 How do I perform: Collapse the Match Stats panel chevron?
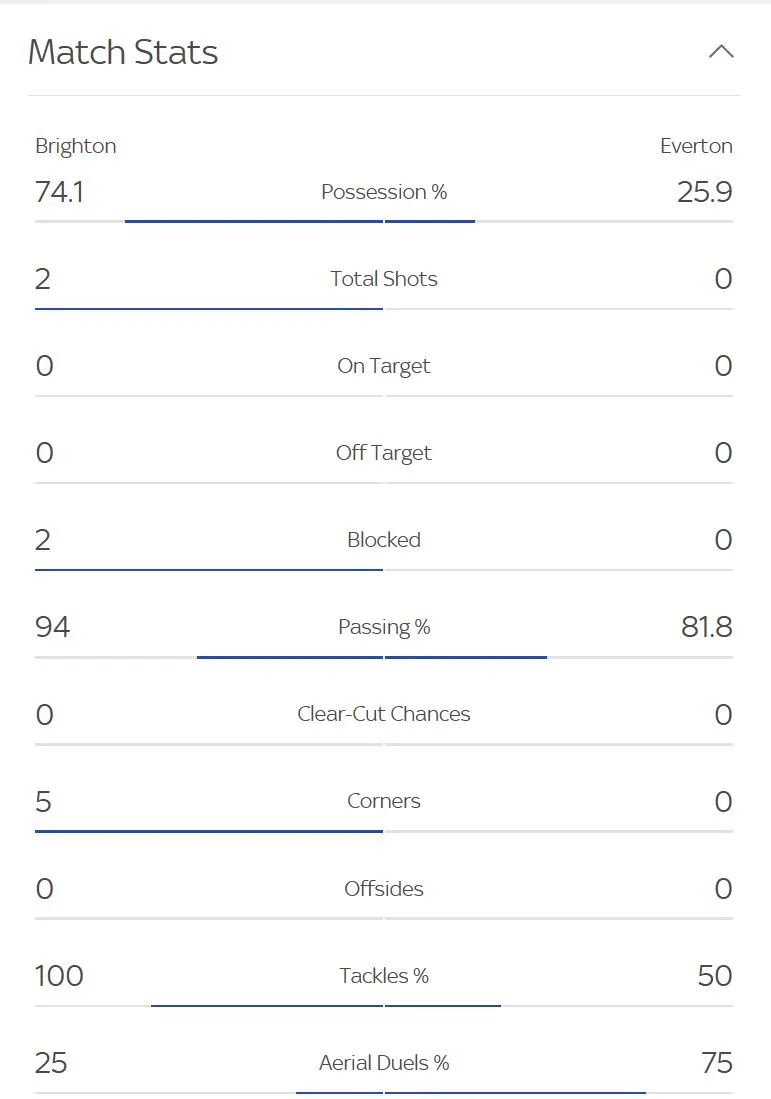[x=721, y=52]
